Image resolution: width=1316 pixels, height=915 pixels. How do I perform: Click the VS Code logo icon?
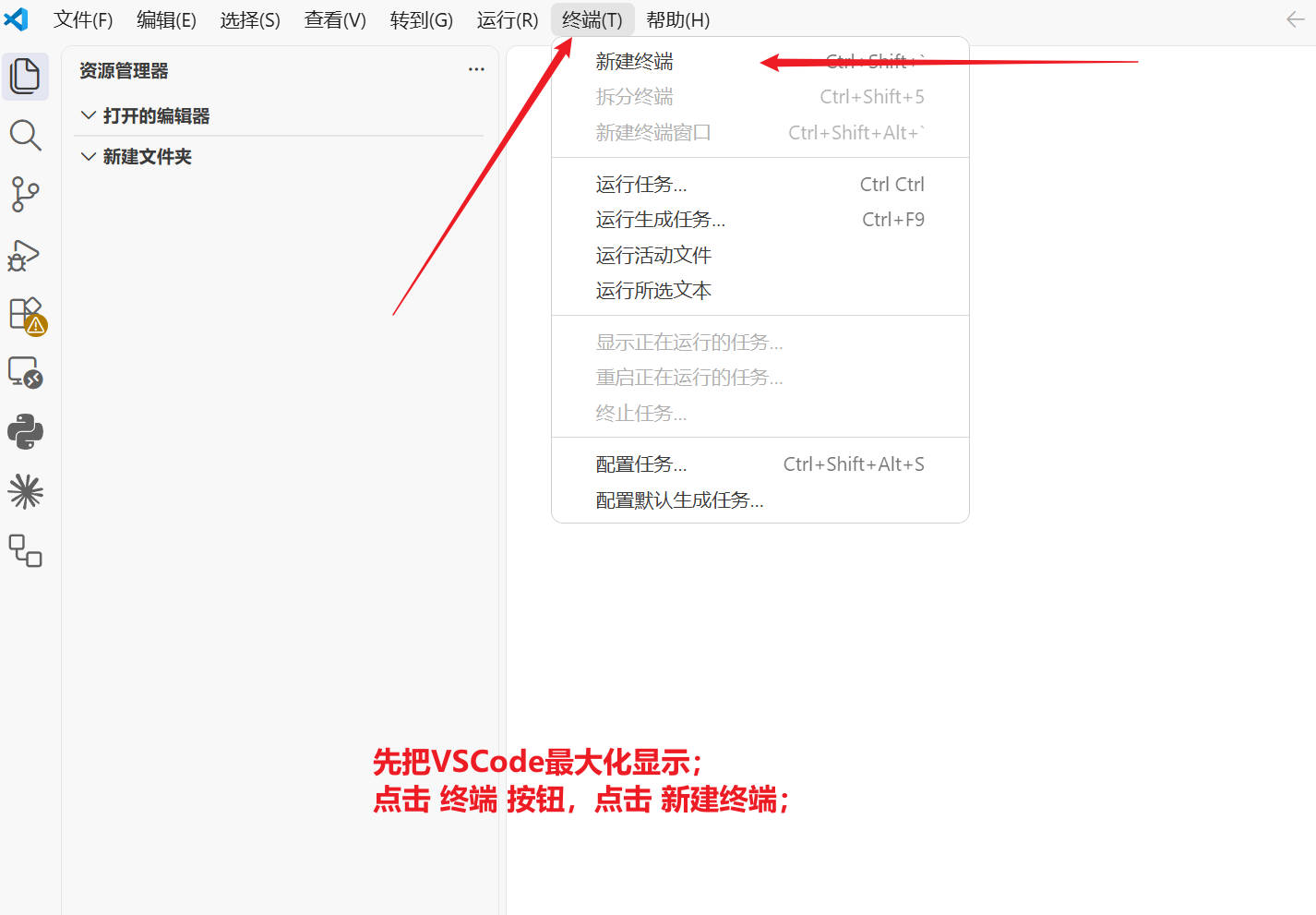[17, 19]
